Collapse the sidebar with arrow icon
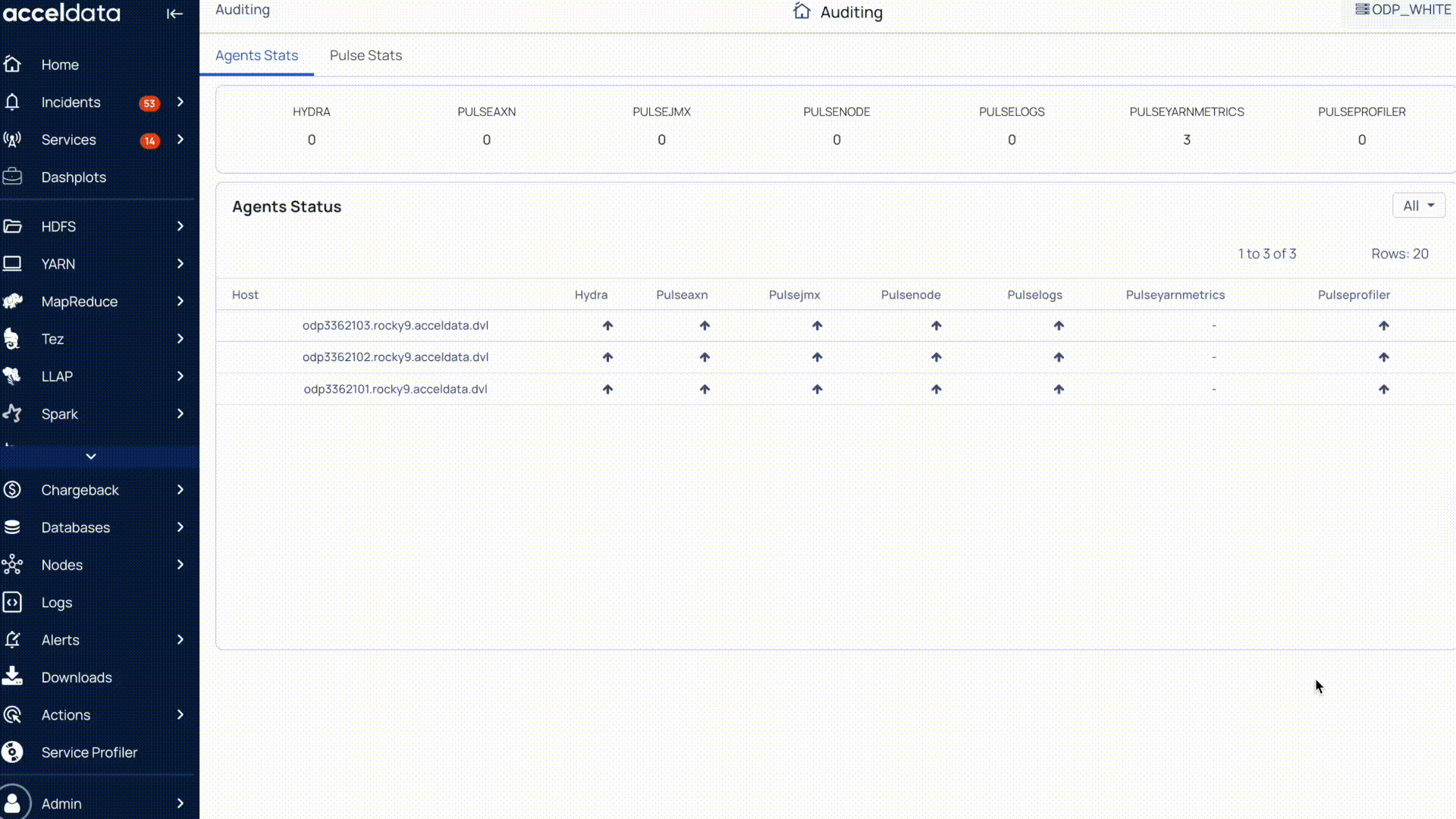This screenshot has width=1456, height=819. (174, 14)
